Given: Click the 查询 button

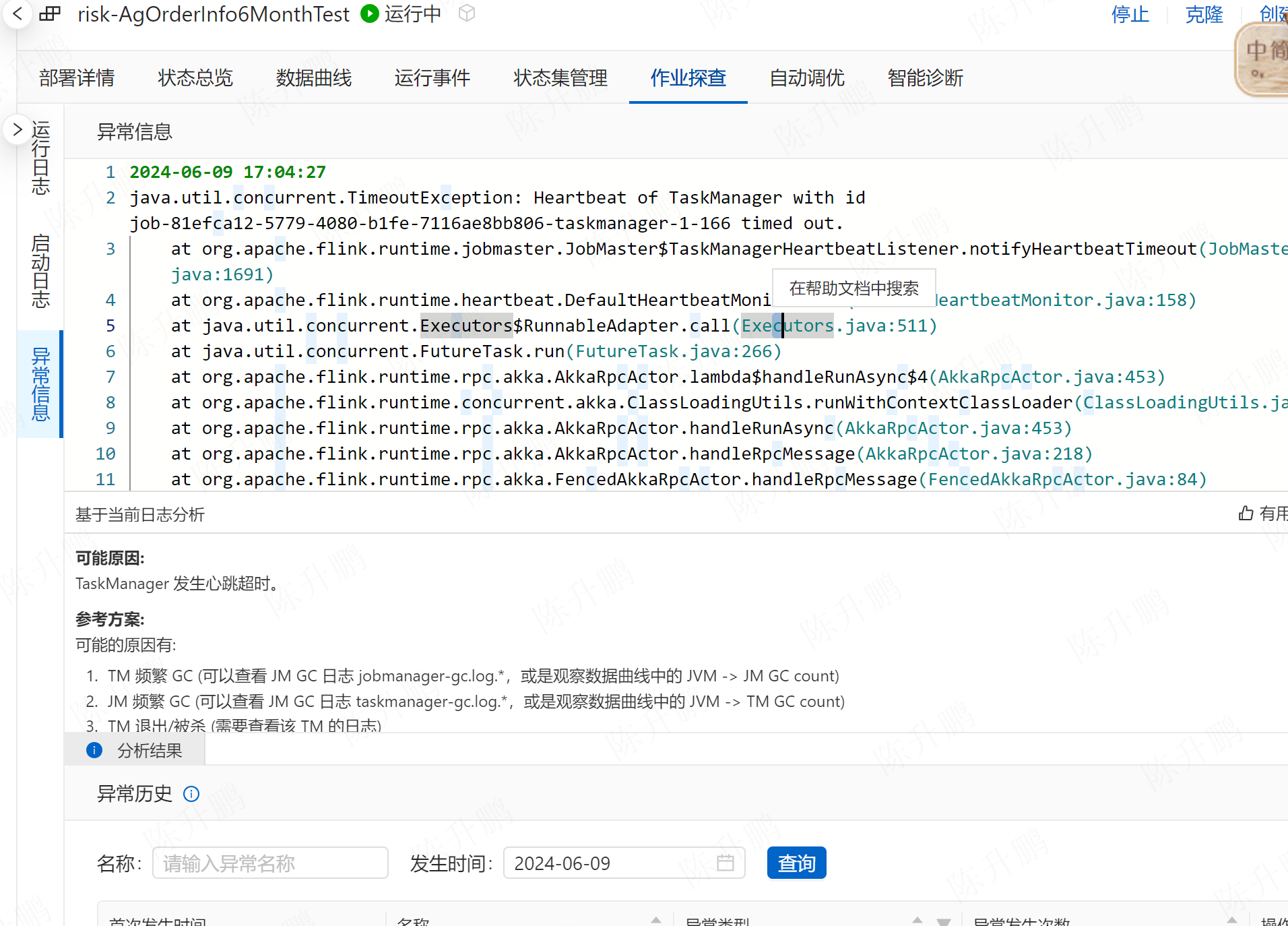Looking at the screenshot, I should tap(797, 863).
